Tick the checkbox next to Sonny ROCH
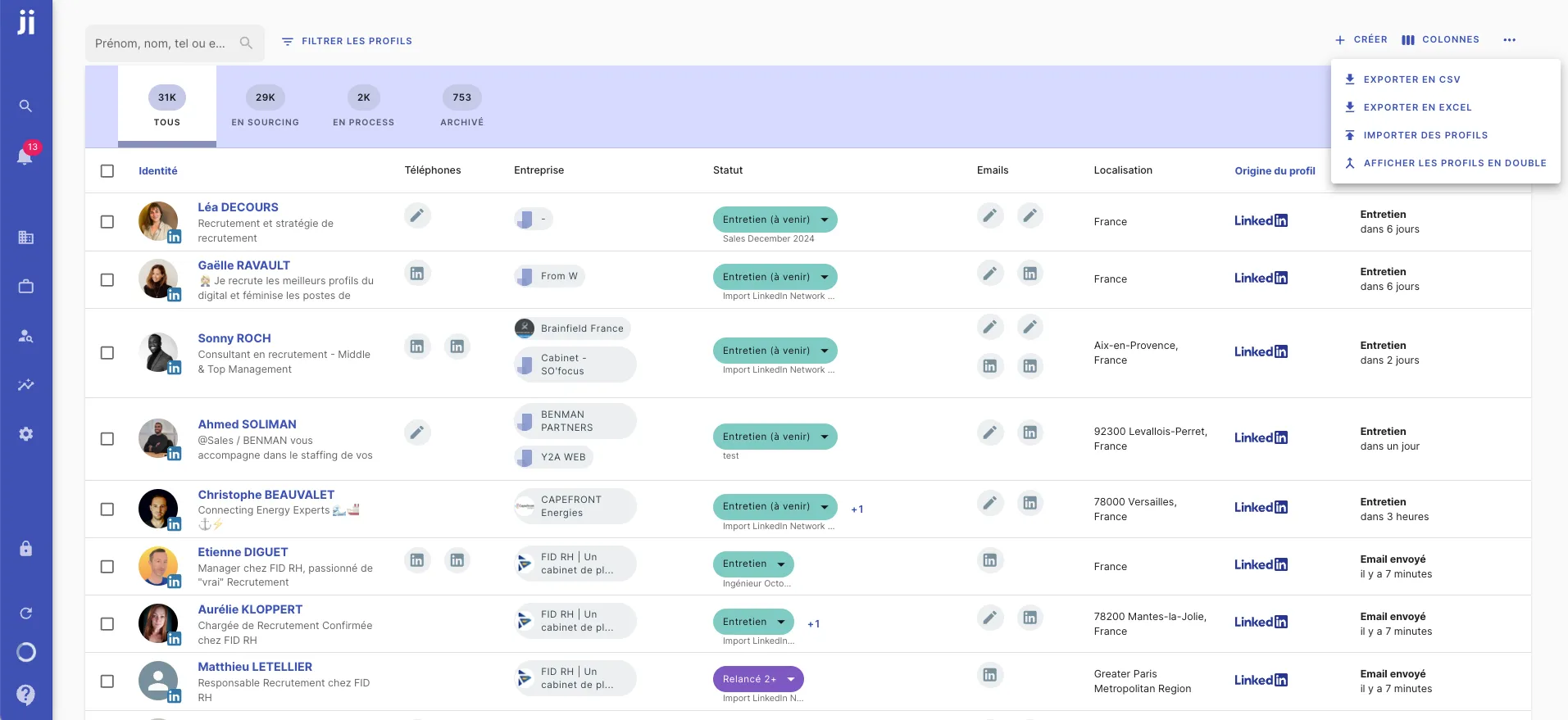Image resolution: width=1568 pixels, height=720 pixels. click(x=107, y=353)
